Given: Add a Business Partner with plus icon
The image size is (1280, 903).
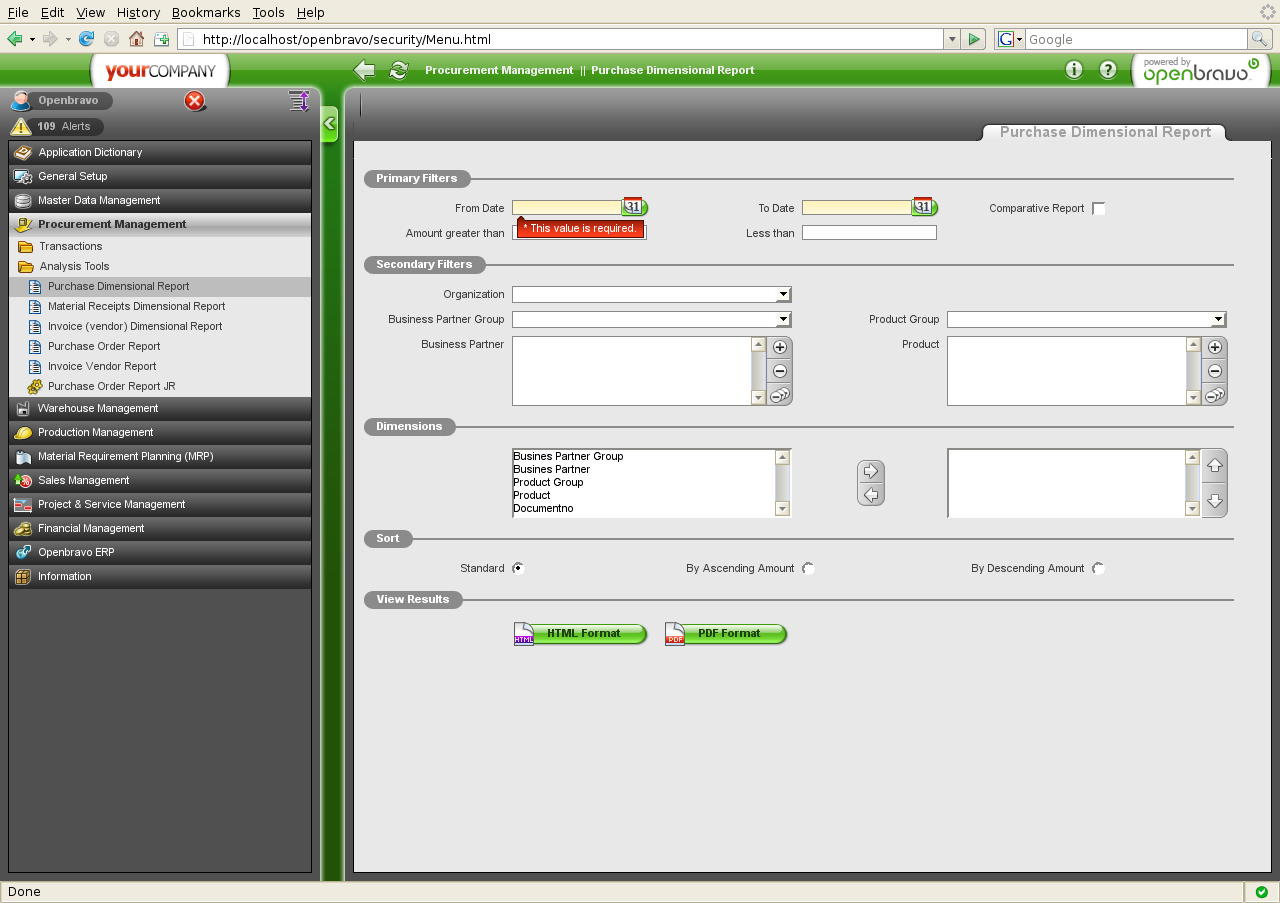Looking at the screenshot, I should click(x=780, y=348).
